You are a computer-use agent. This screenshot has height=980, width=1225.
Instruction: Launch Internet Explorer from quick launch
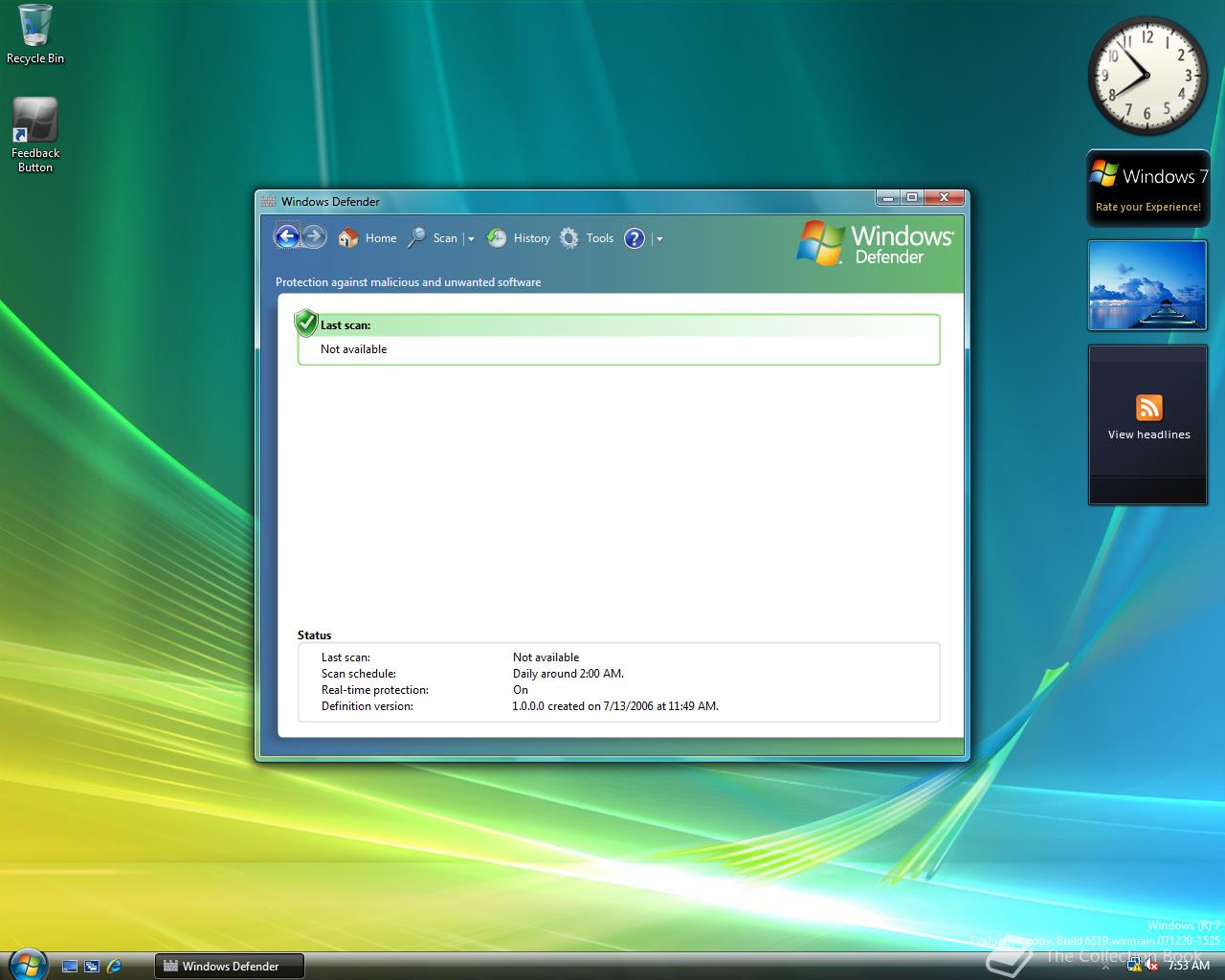[x=115, y=967]
